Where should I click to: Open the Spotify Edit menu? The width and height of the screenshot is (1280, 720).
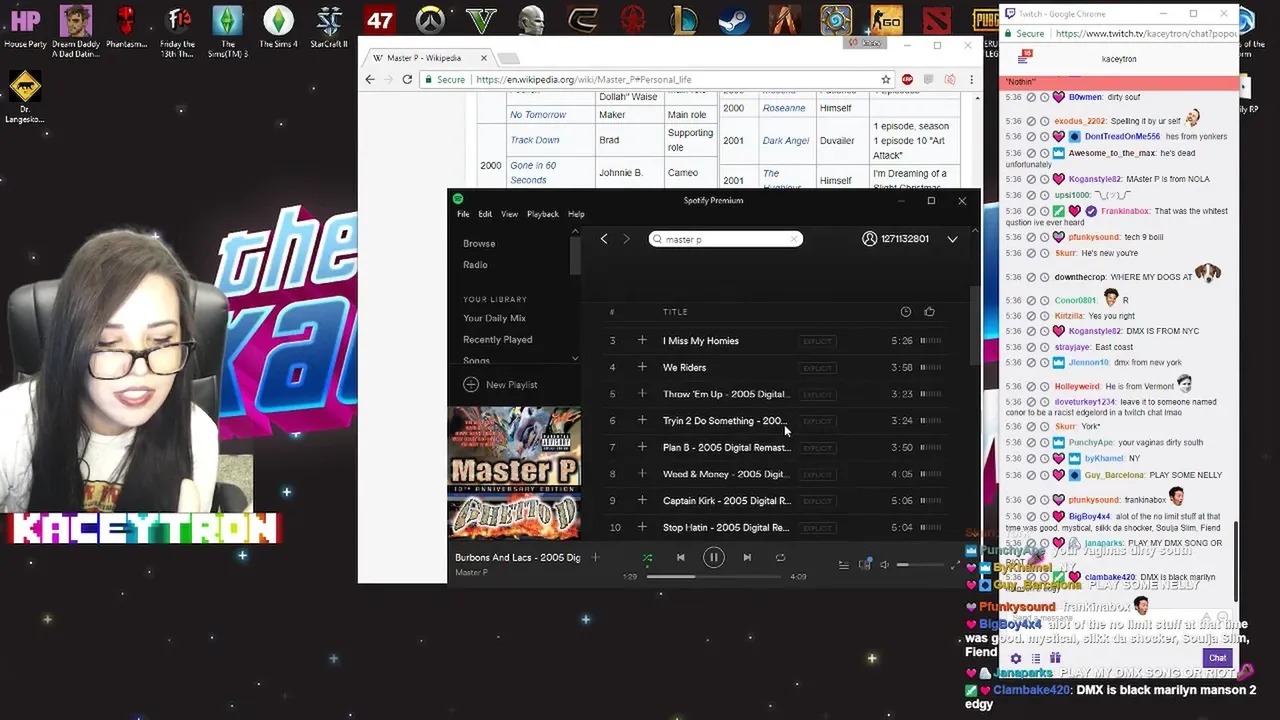pyautogui.click(x=485, y=214)
